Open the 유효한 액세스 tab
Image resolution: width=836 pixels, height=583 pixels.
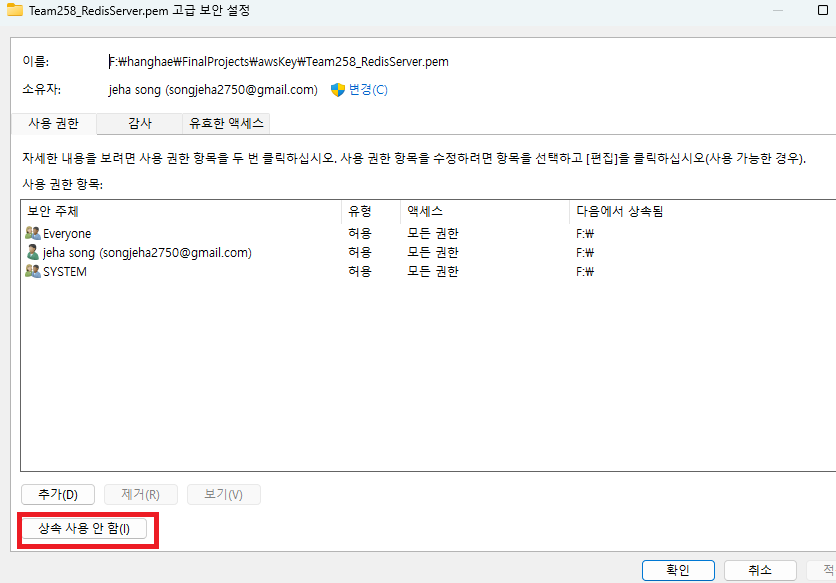pos(226,124)
